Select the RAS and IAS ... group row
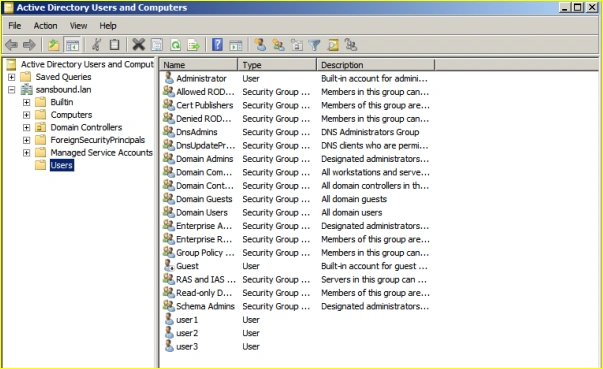 click(296, 279)
